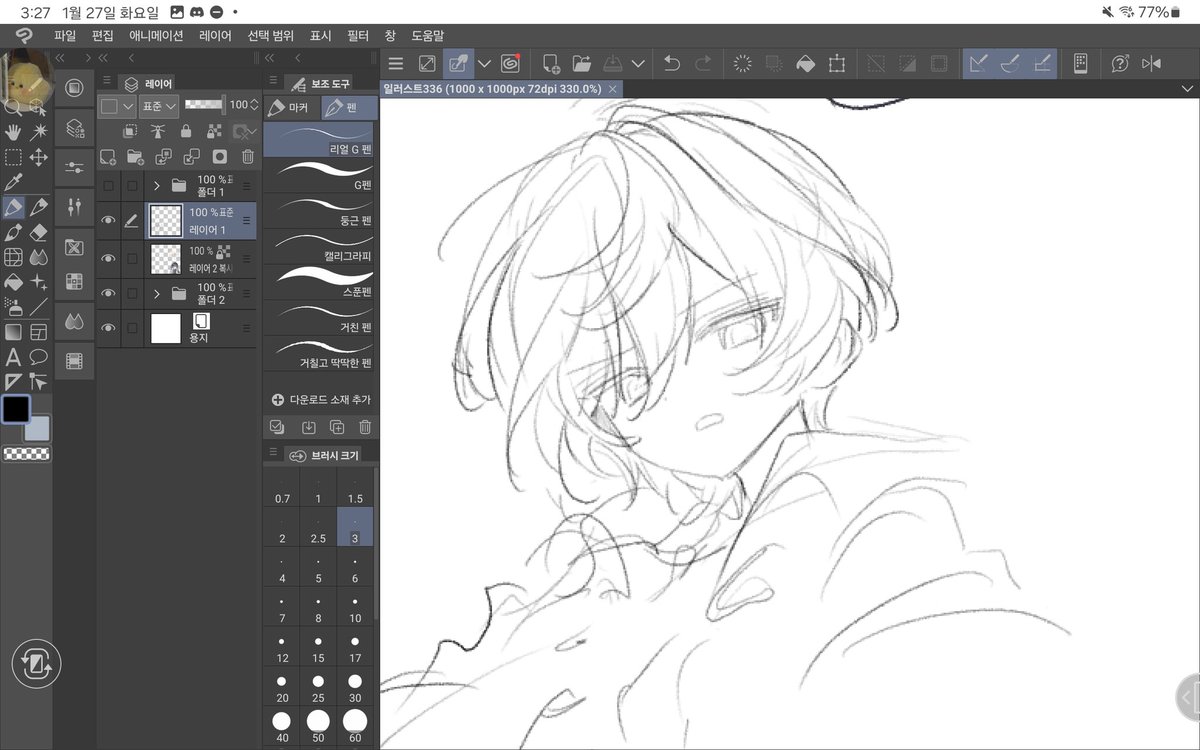Viewport: 1200px width, 750px height.
Task: Open the 필터 menu
Action: (358, 35)
